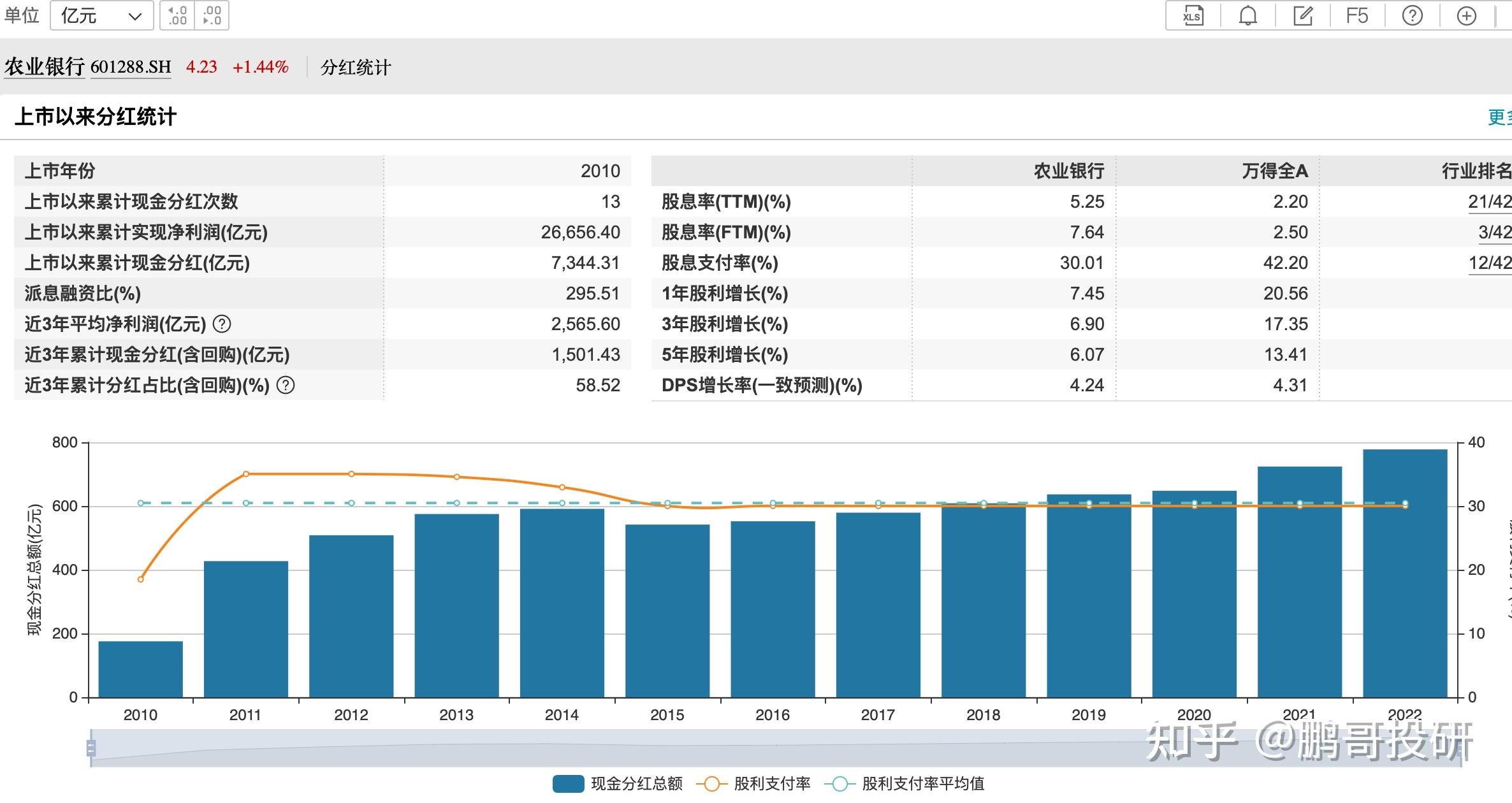Click the 1,501.43 cumulative dividend value
This screenshot has height=803, width=1512.
coord(585,355)
